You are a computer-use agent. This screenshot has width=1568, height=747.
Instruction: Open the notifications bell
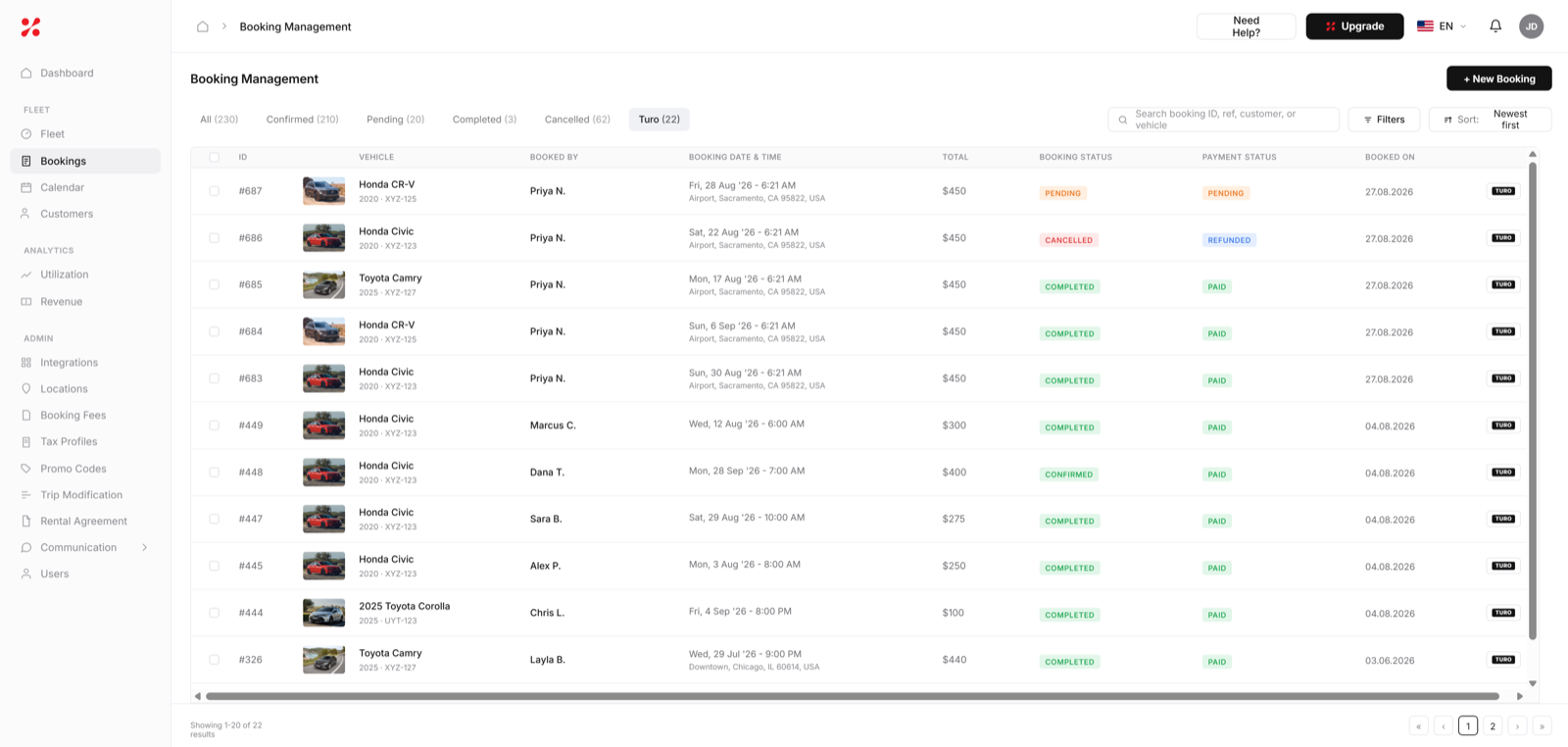point(1495,26)
